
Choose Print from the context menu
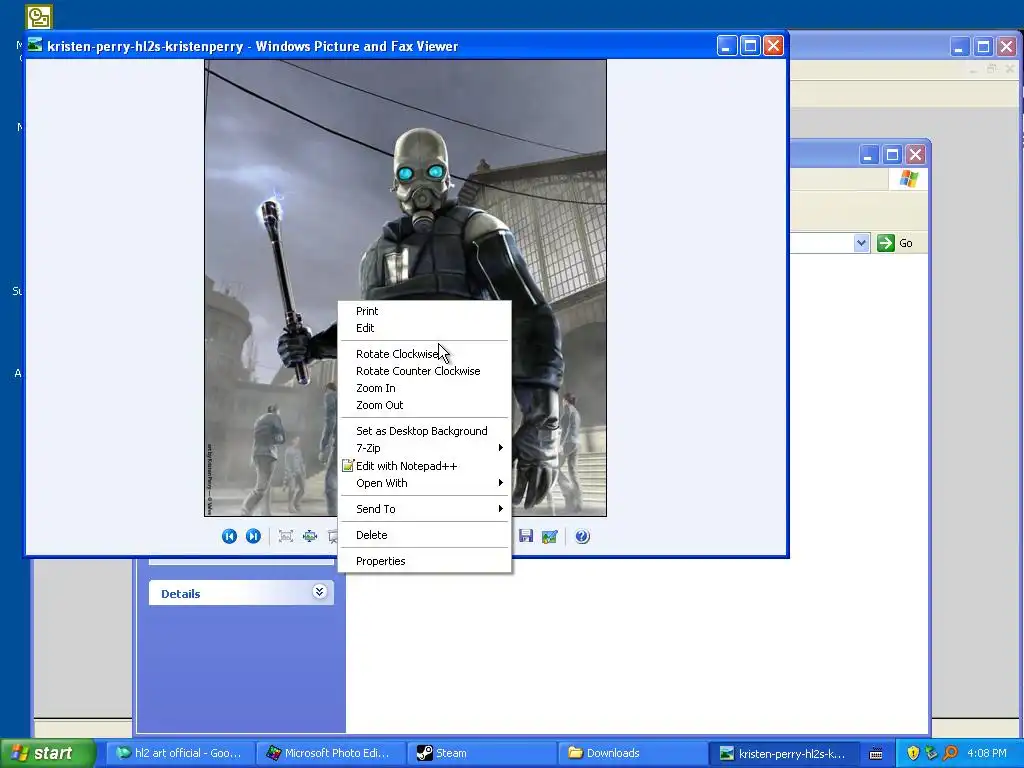tap(424, 311)
